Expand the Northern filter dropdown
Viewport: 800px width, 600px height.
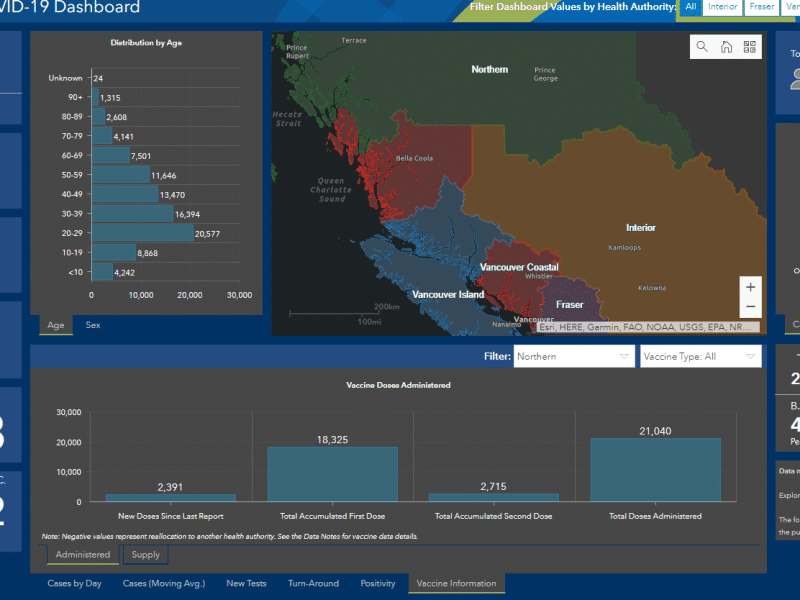pyautogui.click(x=573, y=356)
